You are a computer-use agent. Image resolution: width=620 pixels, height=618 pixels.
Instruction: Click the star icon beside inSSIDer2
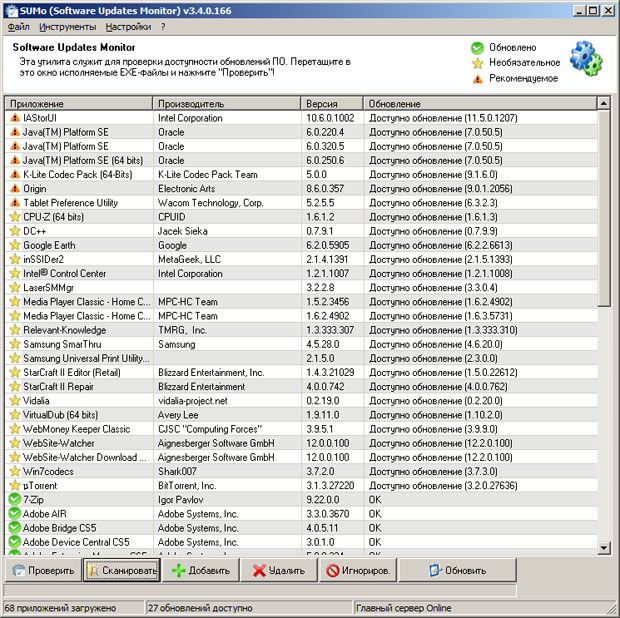pyautogui.click(x=15, y=259)
